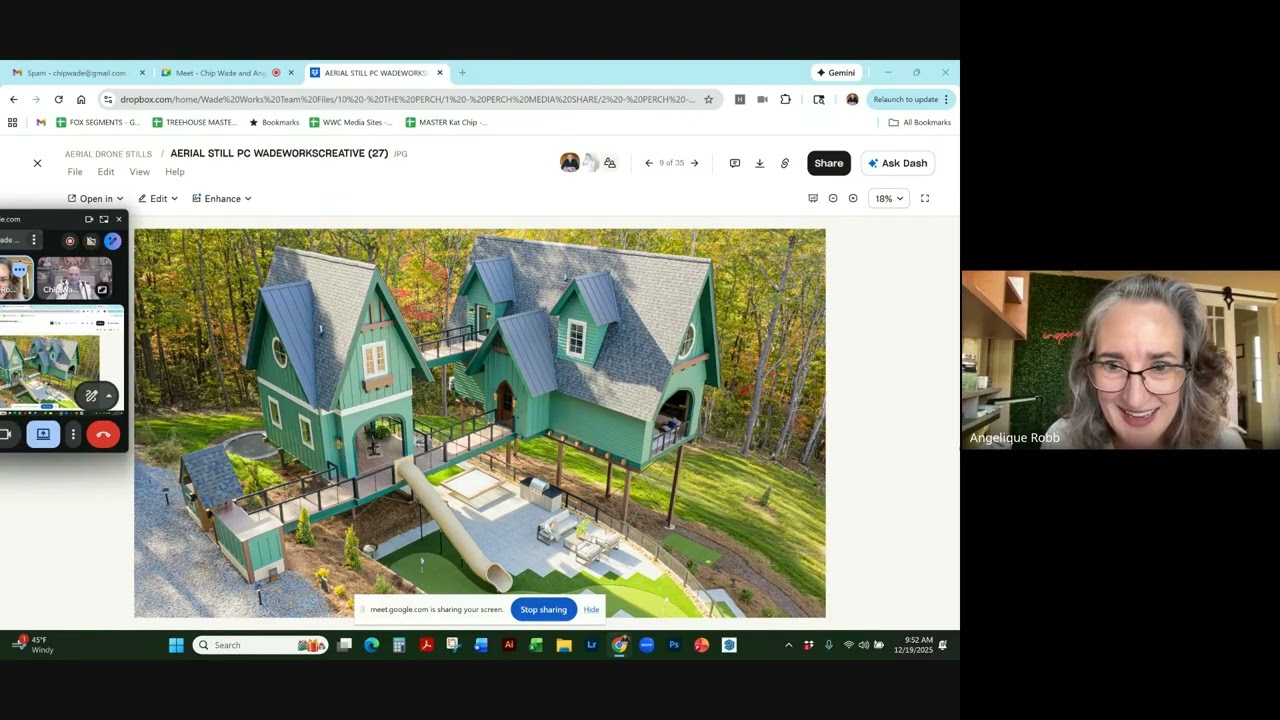Hide the screen sharing notification
The image size is (1280, 720).
pyautogui.click(x=591, y=609)
